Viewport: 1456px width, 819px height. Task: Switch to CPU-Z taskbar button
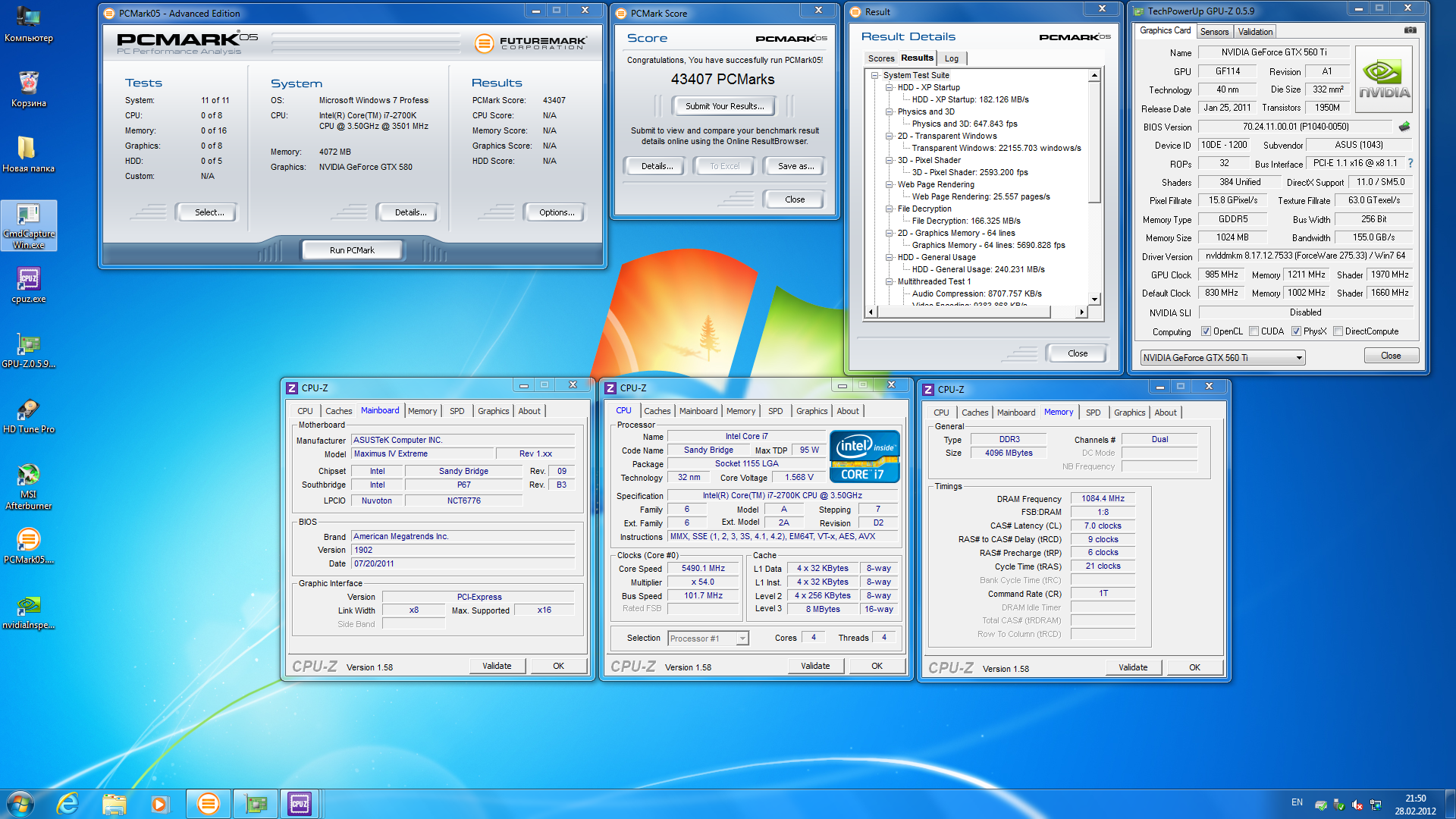300,804
